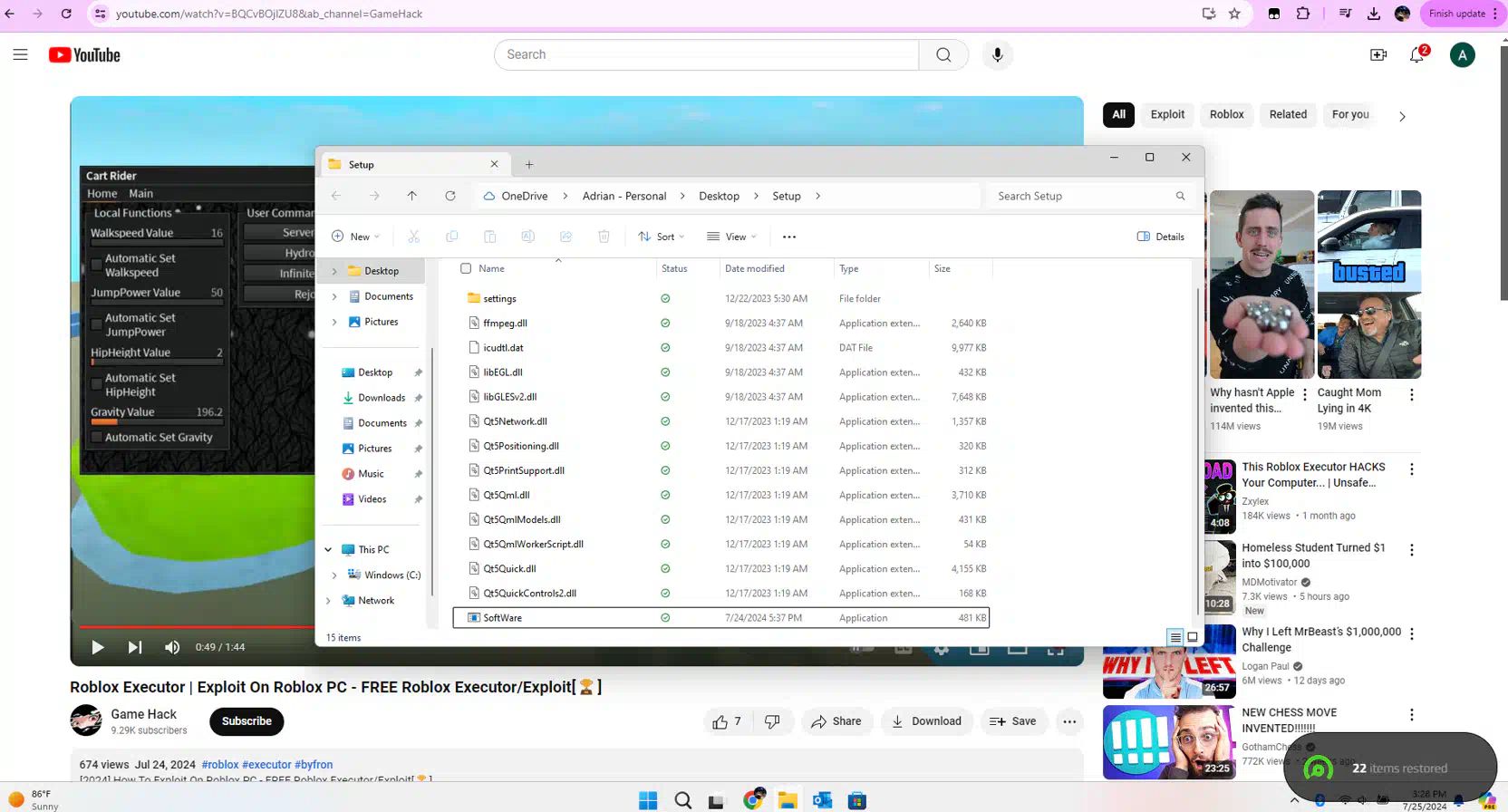This screenshot has width=1508, height=812.
Task: Save the video to a playlist
Action: coord(1013,721)
